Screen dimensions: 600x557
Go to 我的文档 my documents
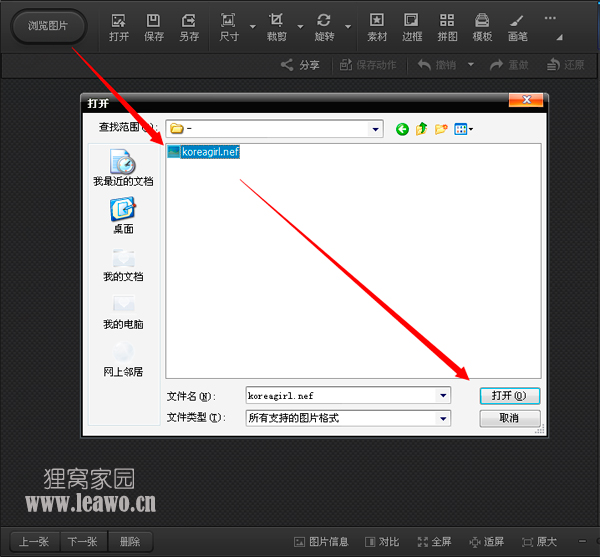[123, 265]
